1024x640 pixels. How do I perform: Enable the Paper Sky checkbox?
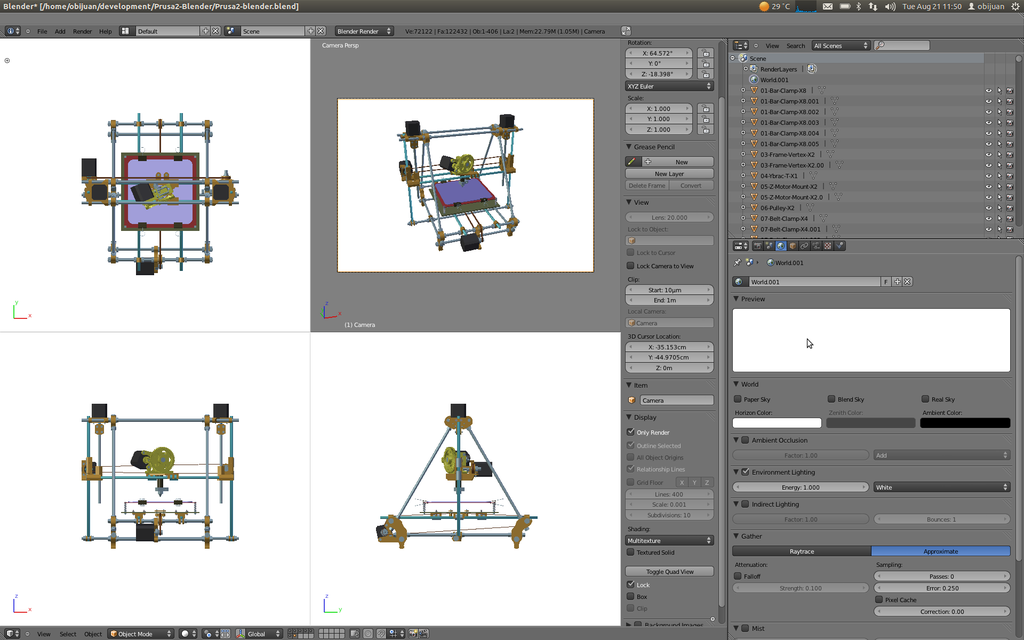click(738, 399)
